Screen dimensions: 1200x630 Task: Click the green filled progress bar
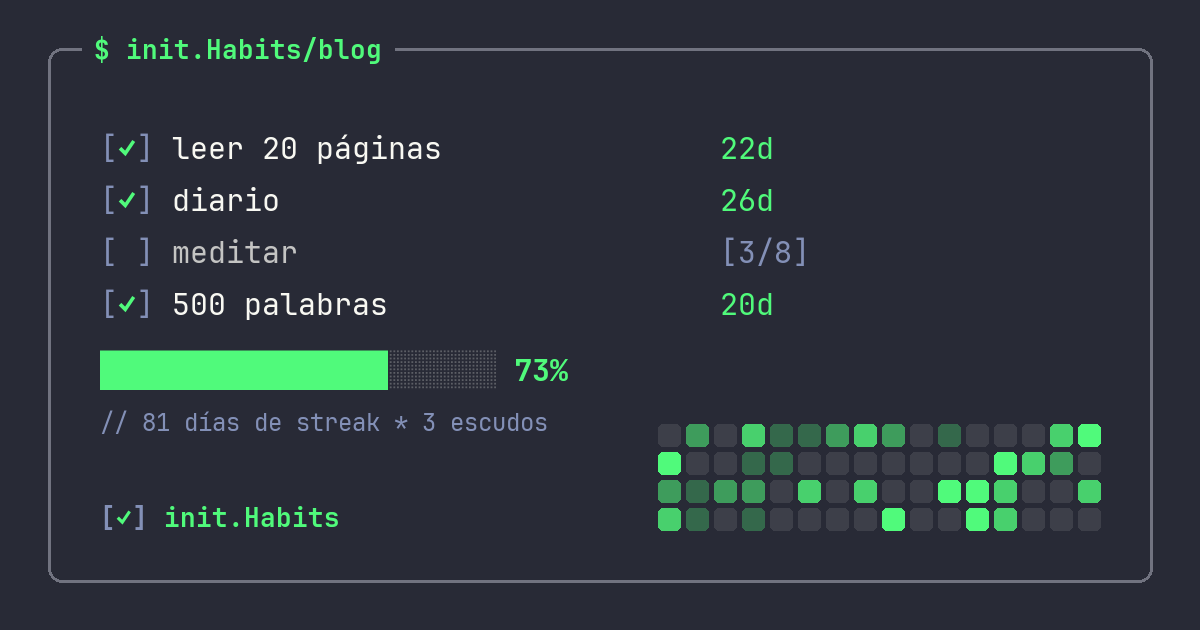(244, 370)
